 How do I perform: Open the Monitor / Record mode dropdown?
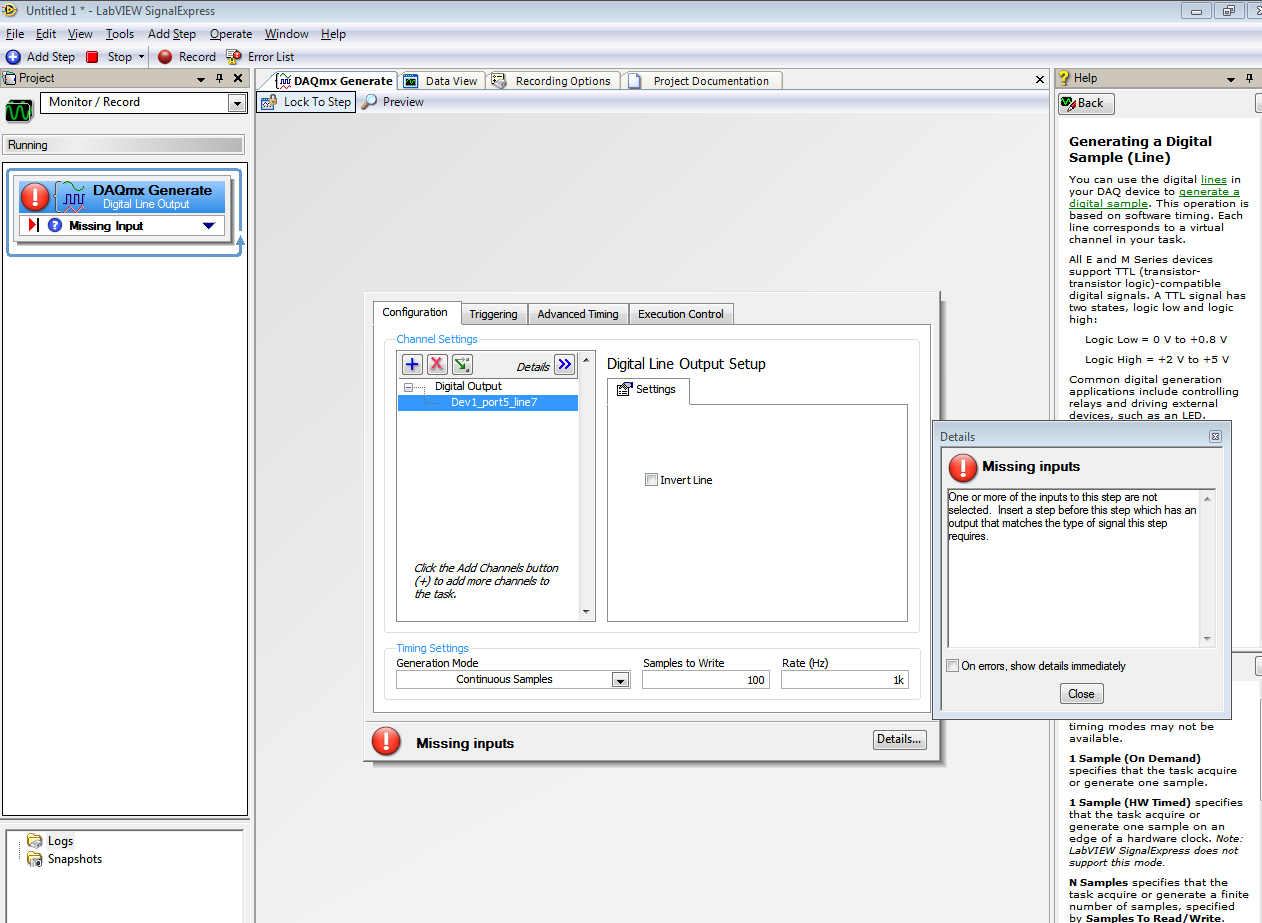click(236, 103)
